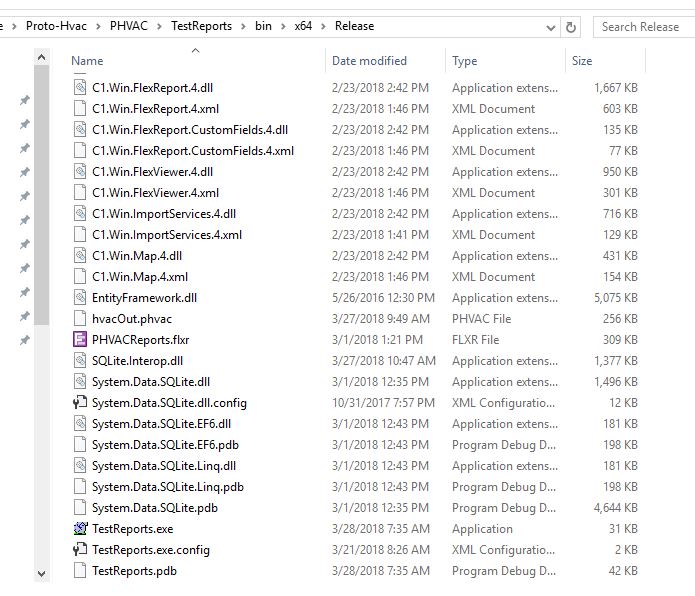
Task: Click the EntityFramework.dll file icon
Action: point(80,298)
